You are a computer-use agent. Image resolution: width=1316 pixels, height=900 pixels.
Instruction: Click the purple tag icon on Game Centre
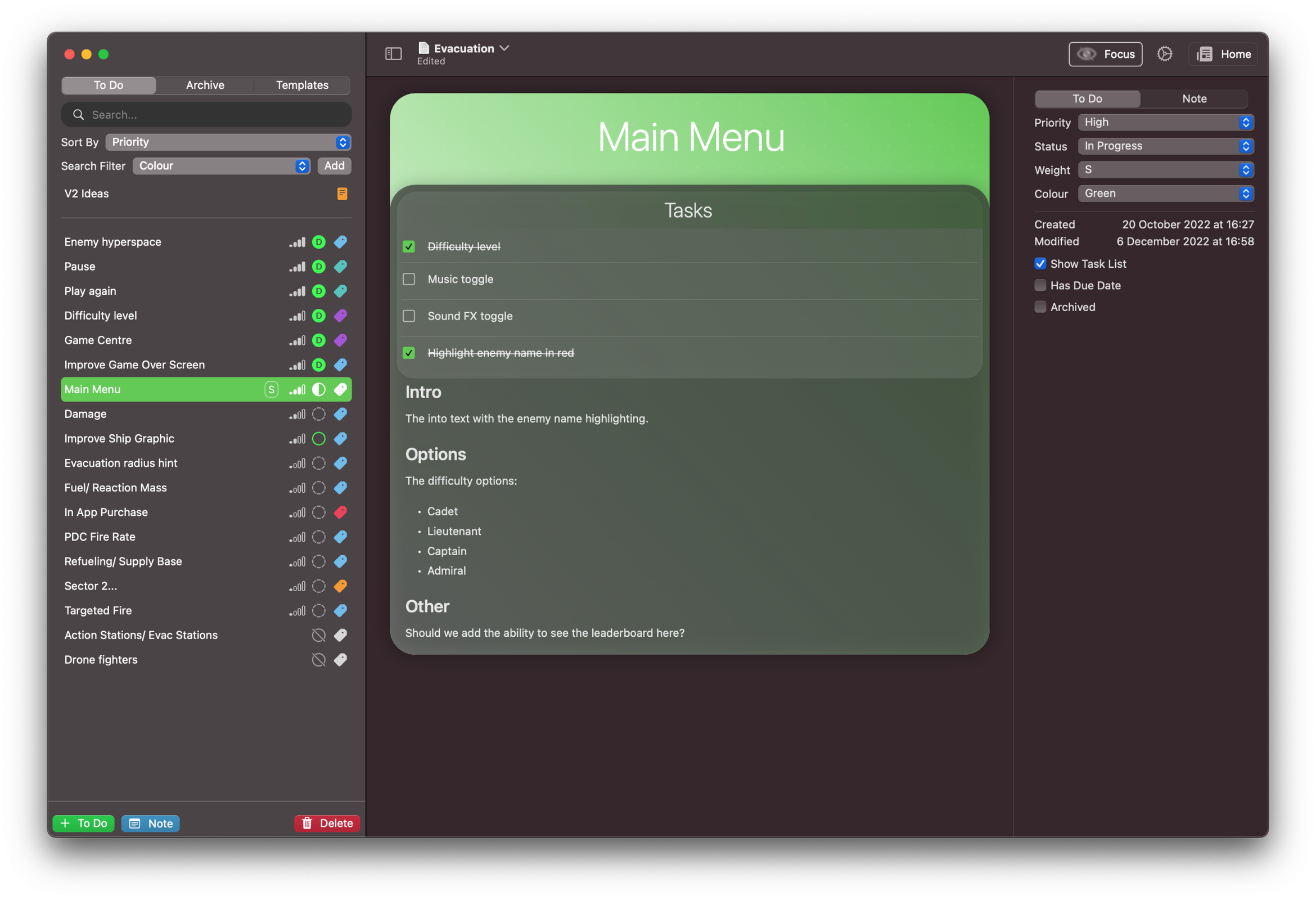(340, 340)
